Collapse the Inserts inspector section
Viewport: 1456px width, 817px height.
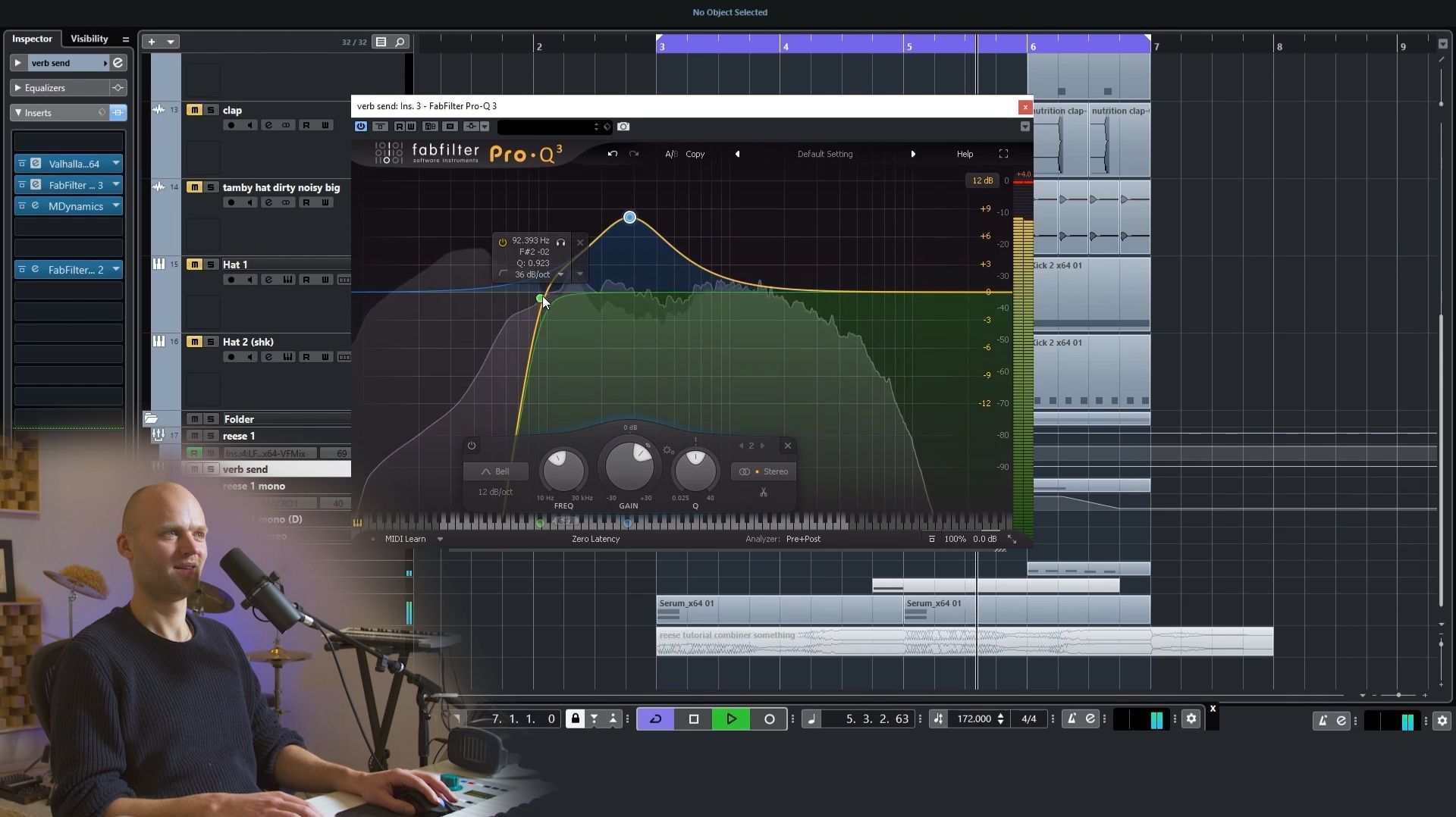pyautogui.click(x=17, y=112)
